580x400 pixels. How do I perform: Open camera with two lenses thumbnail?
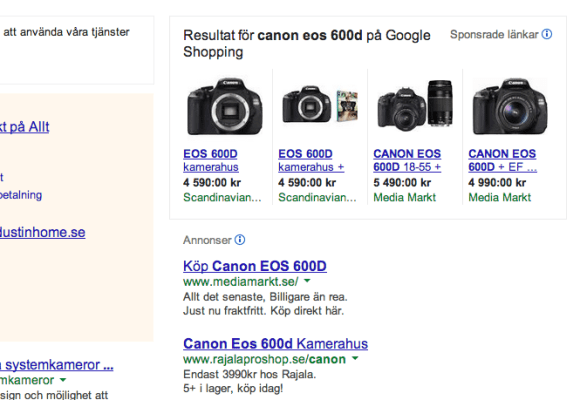click(x=415, y=105)
